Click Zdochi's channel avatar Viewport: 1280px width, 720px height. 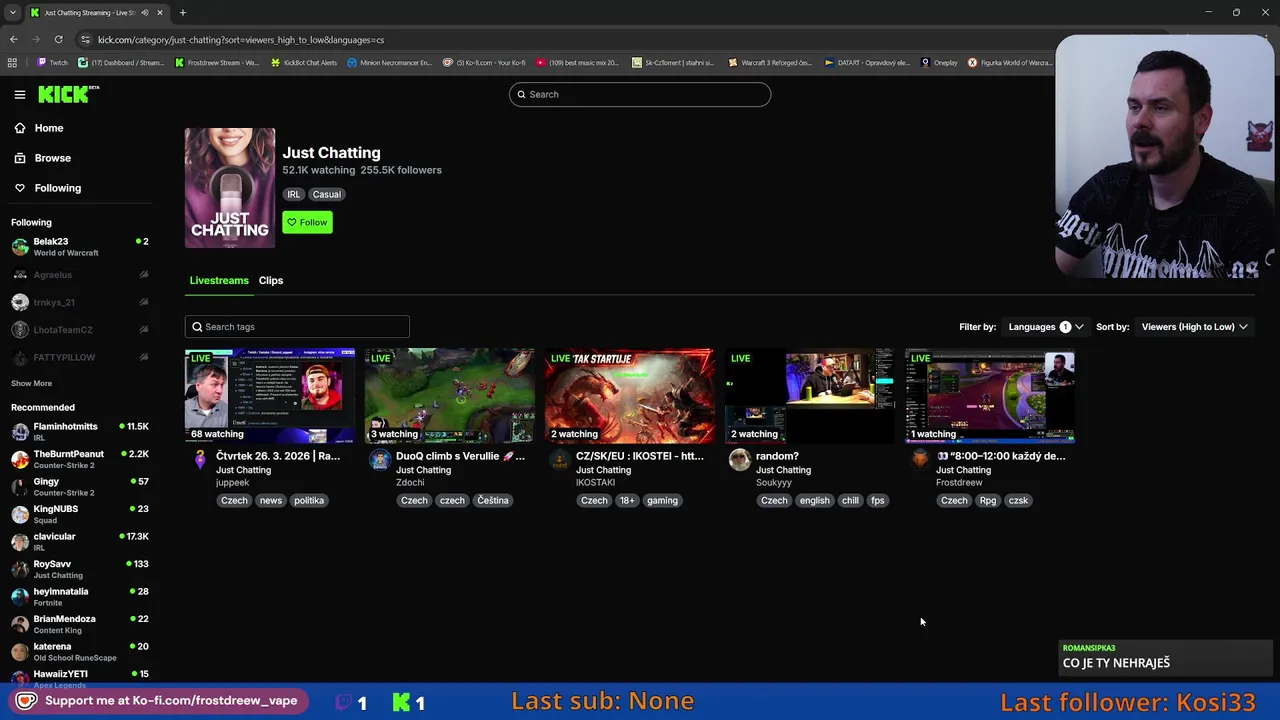coord(379,459)
